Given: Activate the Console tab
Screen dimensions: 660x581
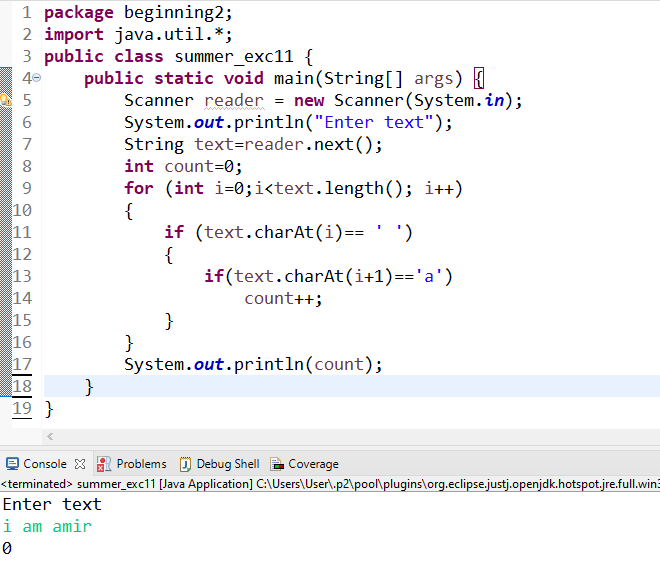Looking at the screenshot, I should point(44,464).
